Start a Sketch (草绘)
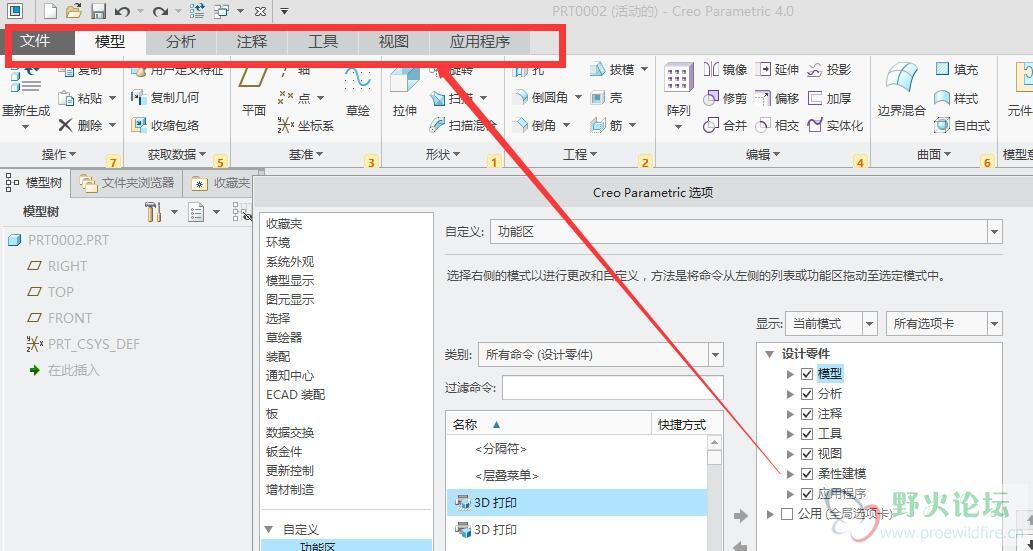The width and height of the screenshot is (1033, 551). tap(358, 92)
